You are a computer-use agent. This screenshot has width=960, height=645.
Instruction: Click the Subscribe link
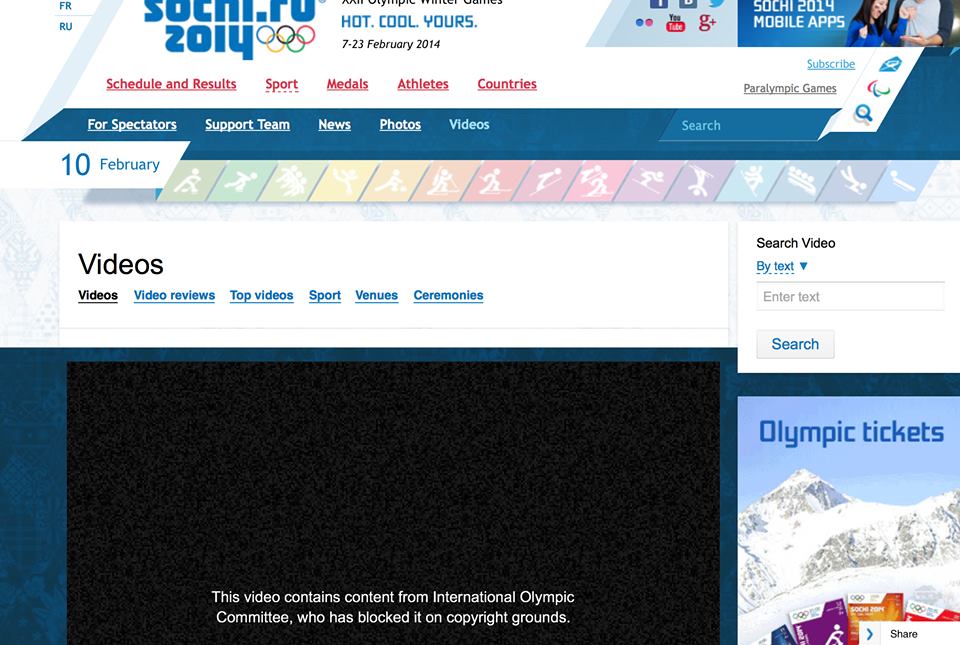(x=831, y=64)
